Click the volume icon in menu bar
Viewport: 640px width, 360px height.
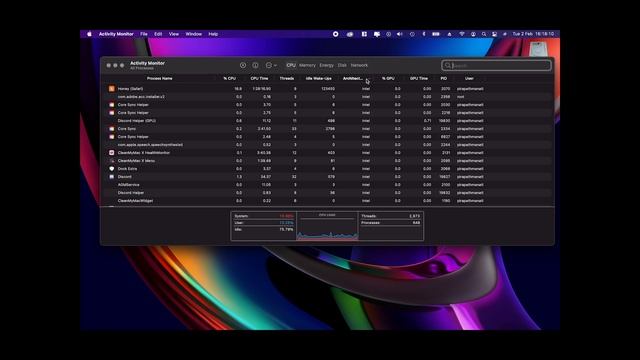coord(400,34)
